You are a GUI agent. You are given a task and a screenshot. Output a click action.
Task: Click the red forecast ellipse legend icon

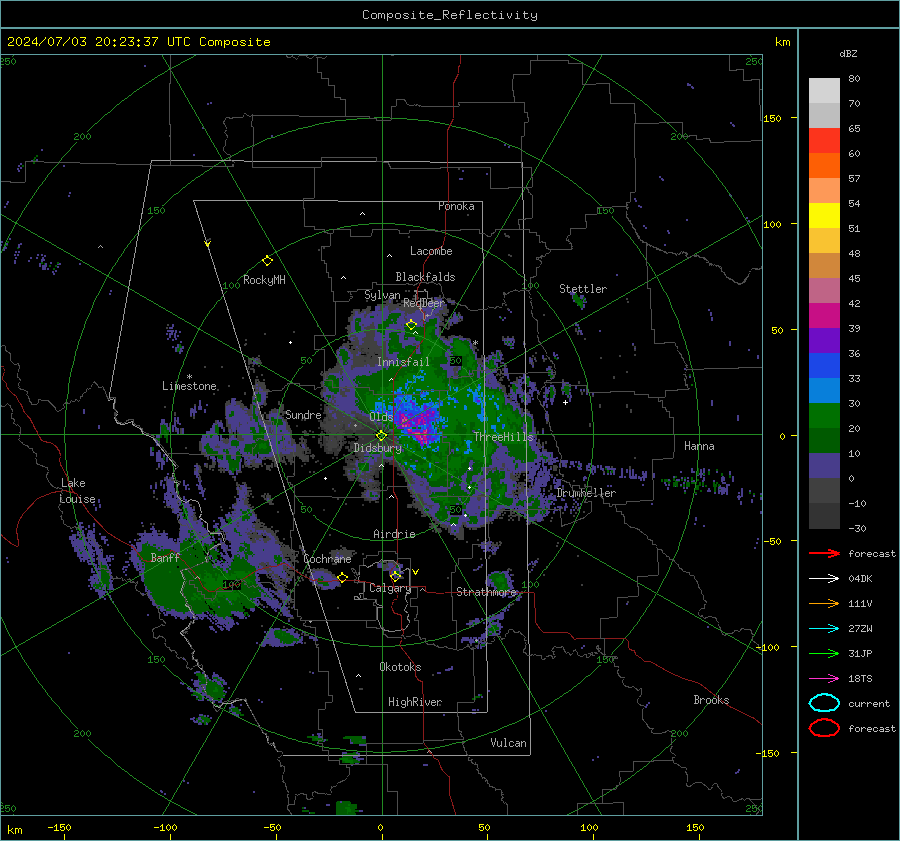[x=824, y=728]
